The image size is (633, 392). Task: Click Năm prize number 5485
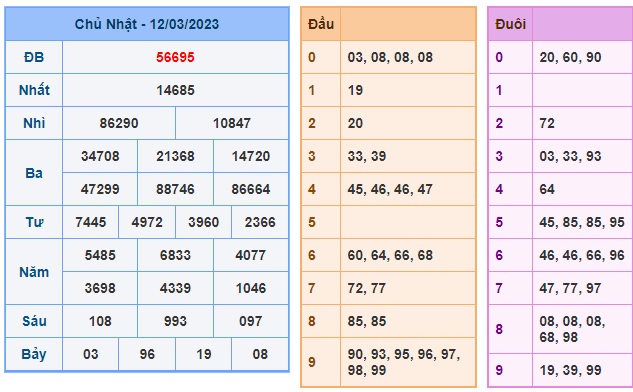(100, 255)
